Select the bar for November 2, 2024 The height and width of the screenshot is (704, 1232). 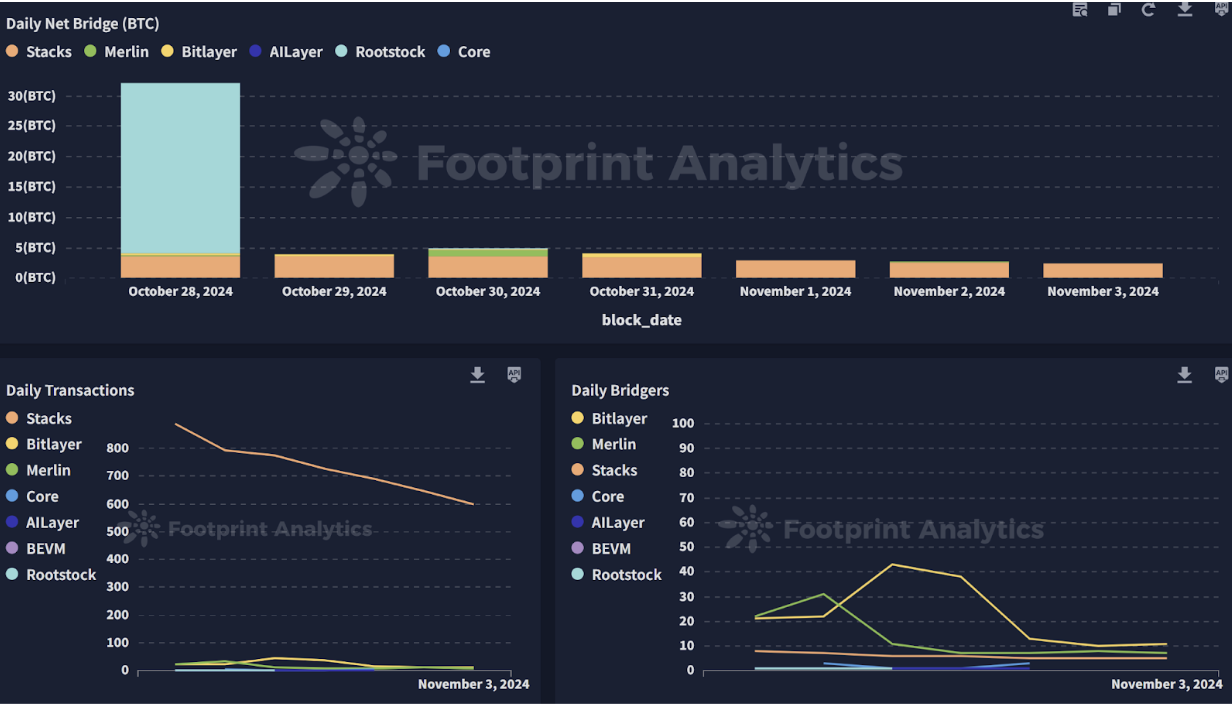click(949, 270)
